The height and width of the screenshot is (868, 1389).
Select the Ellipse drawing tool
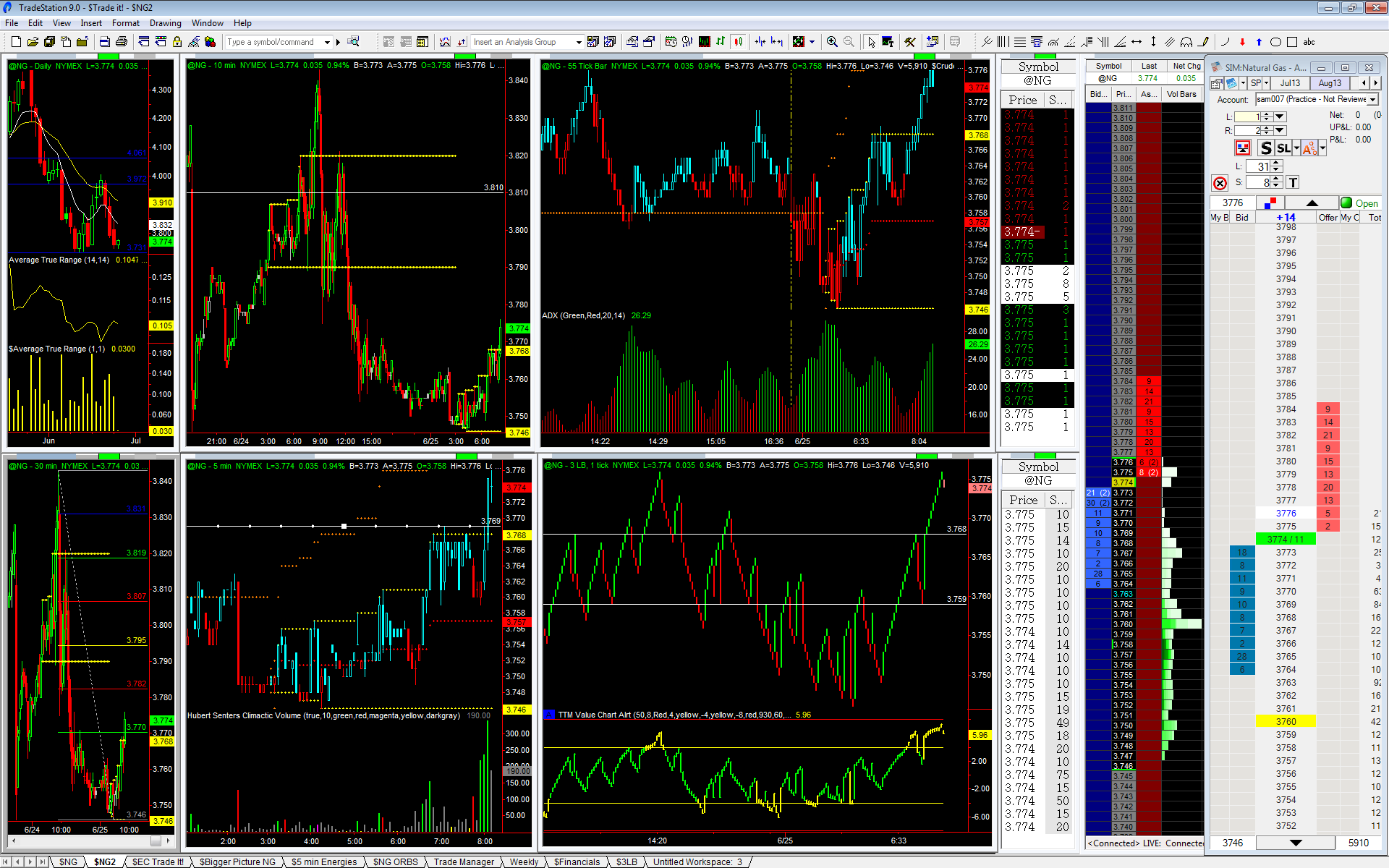click(x=1275, y=42)
